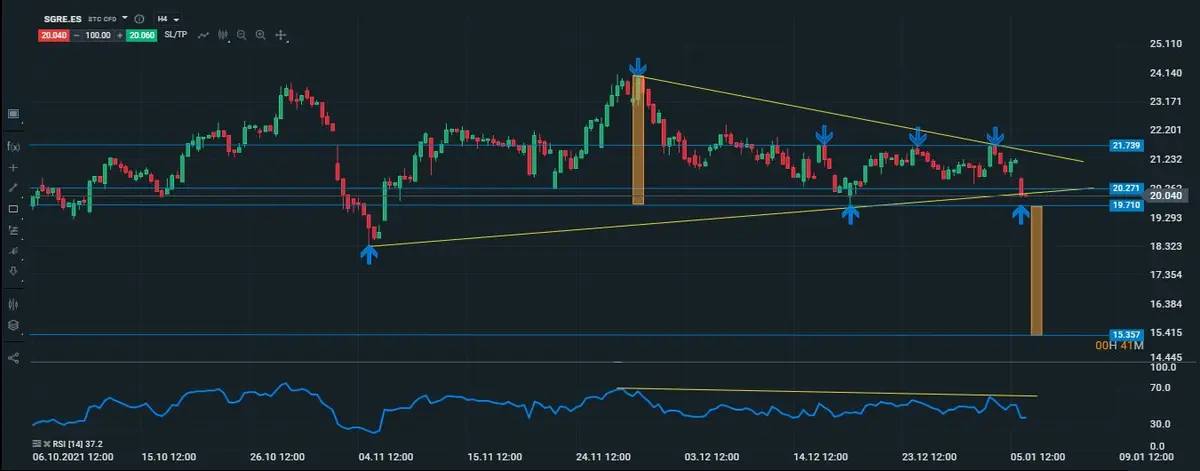Select the crosshair move tool in toolbar
Image resolution: width=1200 pixels, height=471 pixels.
281,34
